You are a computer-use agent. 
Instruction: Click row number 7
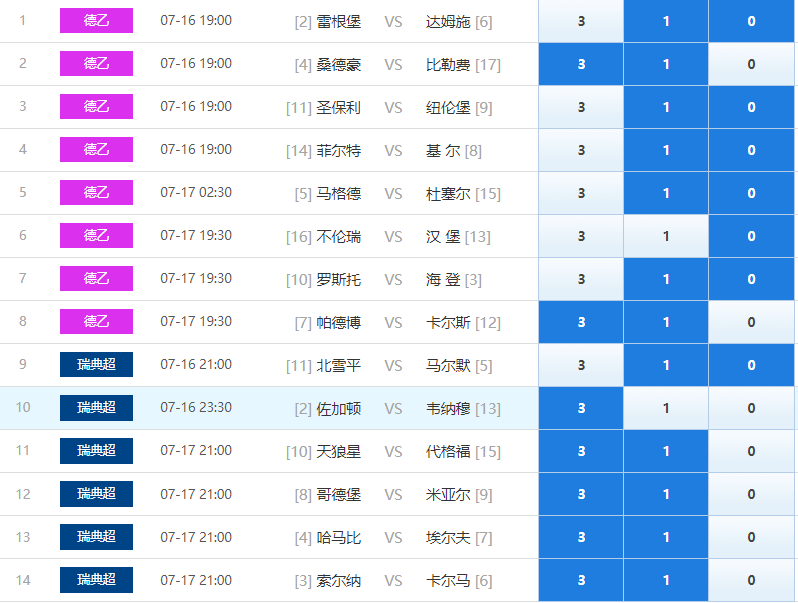[23, 278]
